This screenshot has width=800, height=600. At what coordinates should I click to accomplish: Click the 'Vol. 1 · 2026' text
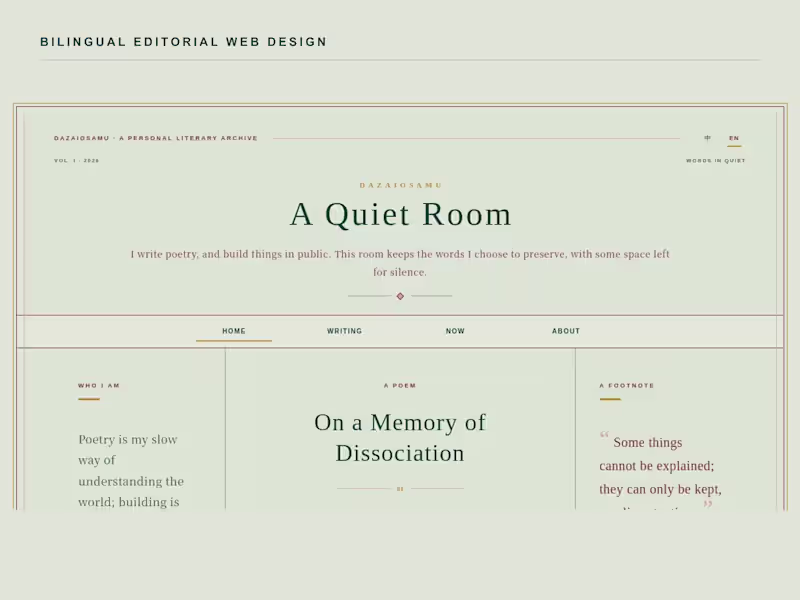[77, 161]
